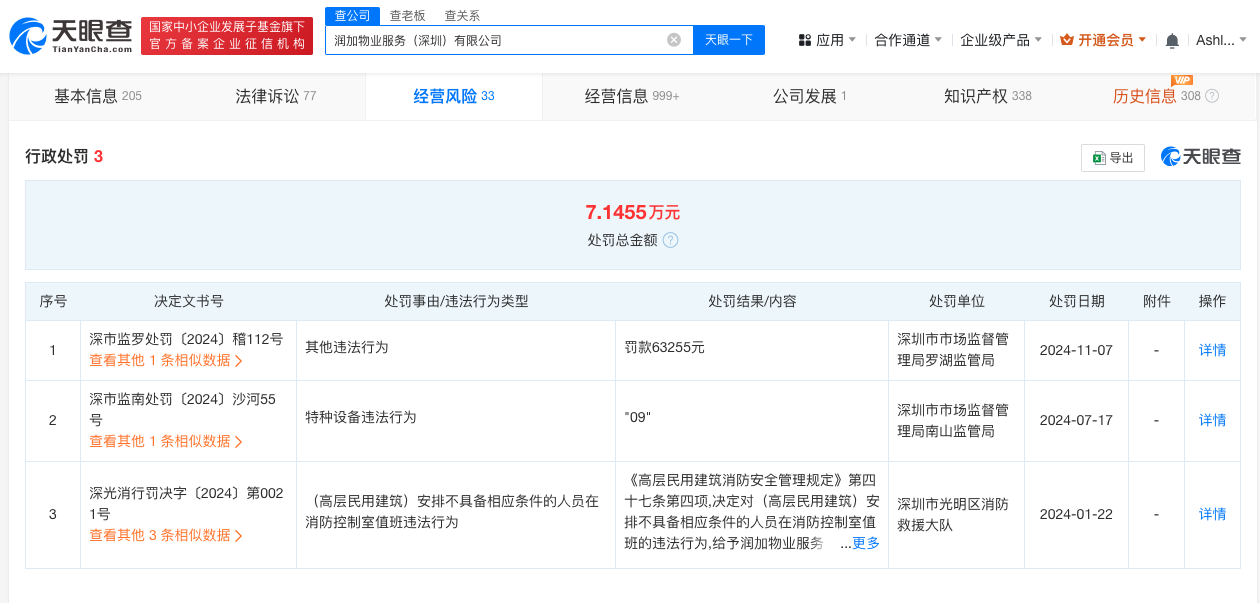Open 查看其他 3 条相似数据 link
The width and height of the screenshot is (1260, 603).
(x=166, y=535)
